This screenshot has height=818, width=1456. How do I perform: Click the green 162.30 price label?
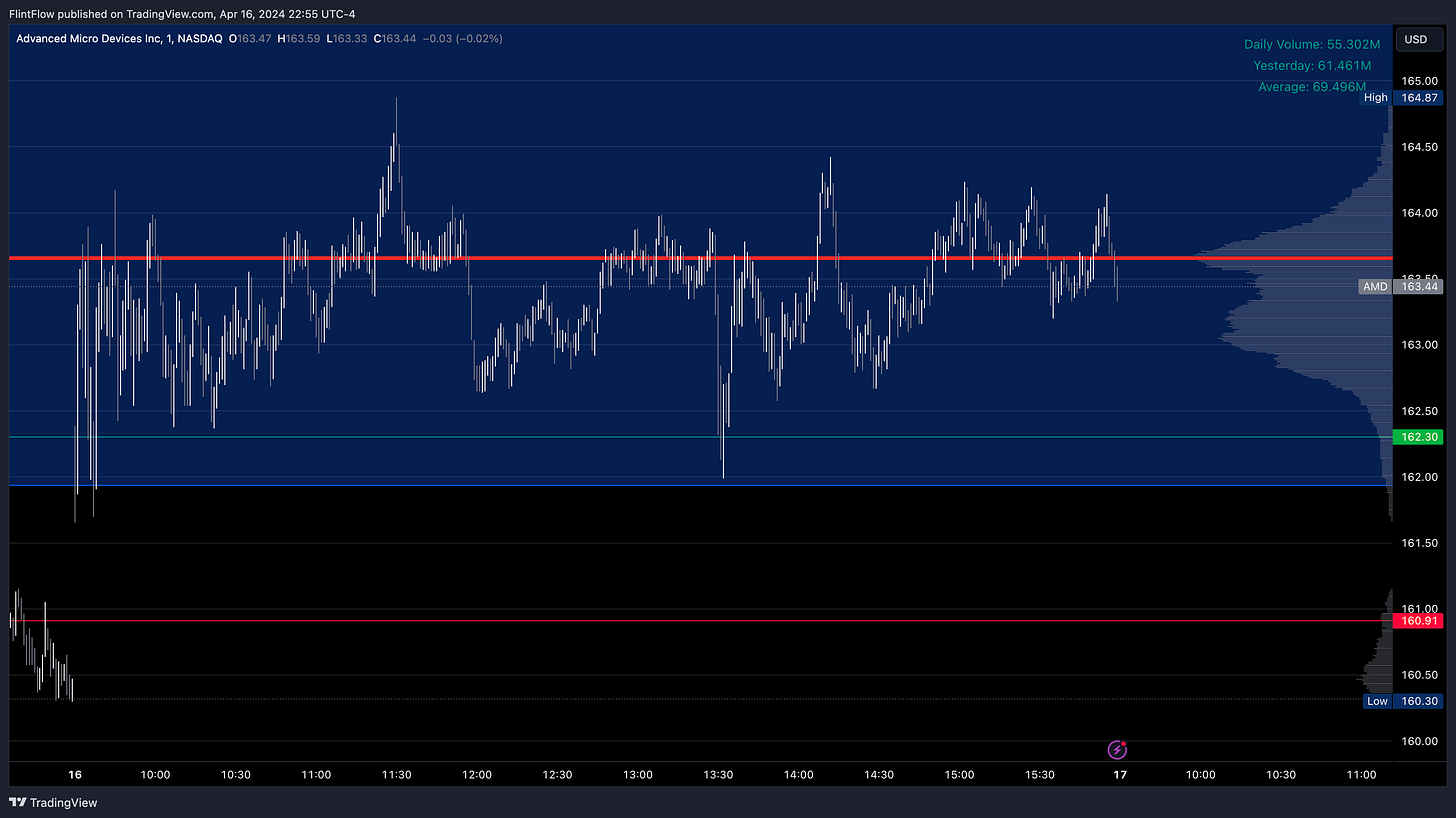tap(1417, 437)
